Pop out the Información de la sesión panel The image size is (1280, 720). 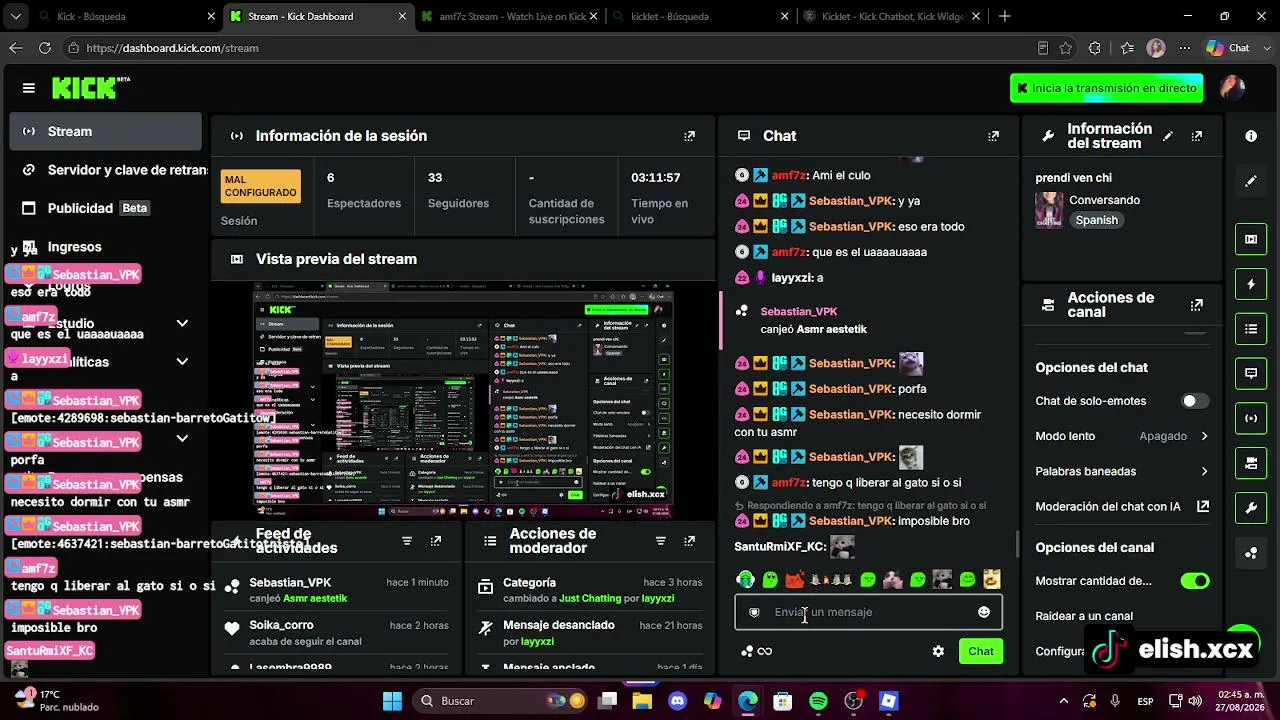pos(689,136)
